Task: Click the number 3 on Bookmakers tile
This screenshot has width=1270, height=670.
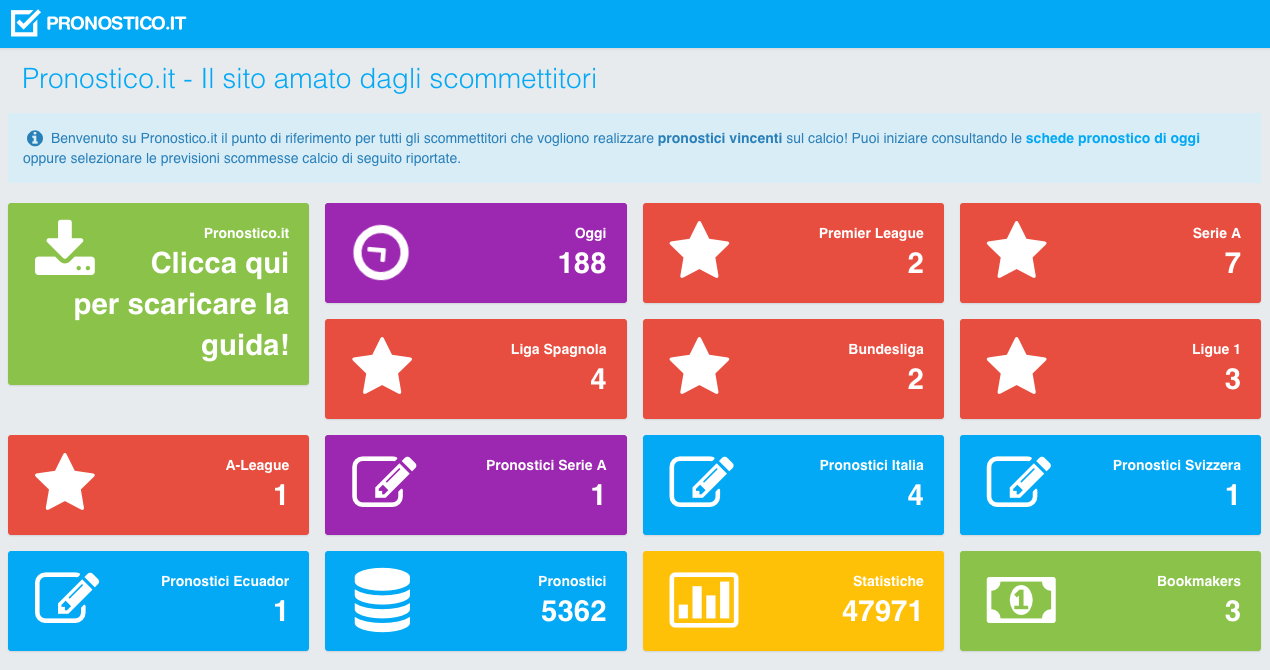Action: (1233, 611)
